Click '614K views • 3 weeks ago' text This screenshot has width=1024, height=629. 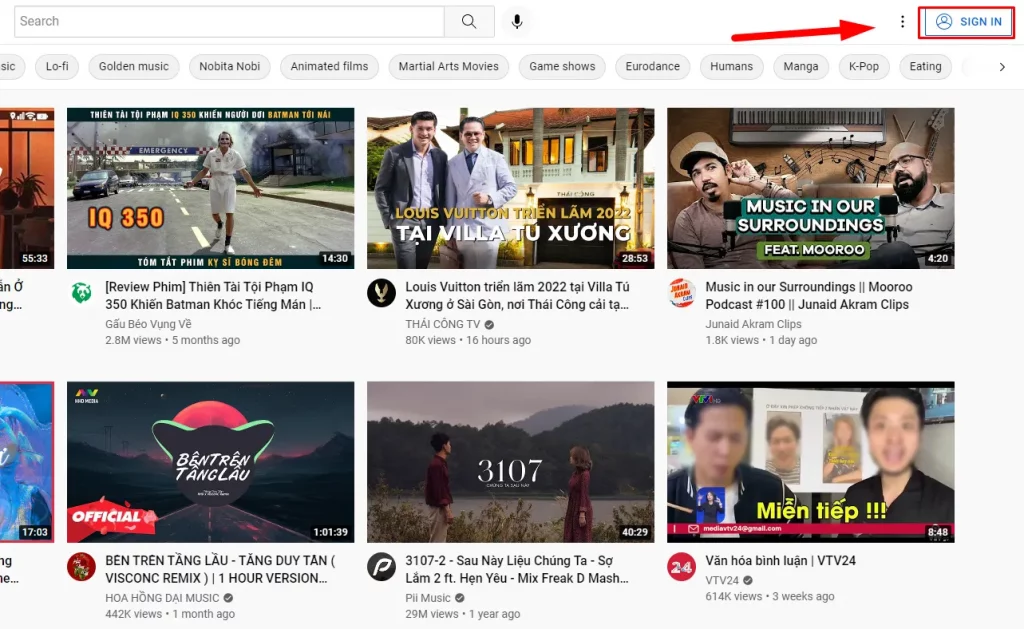(x=770, y=596)
